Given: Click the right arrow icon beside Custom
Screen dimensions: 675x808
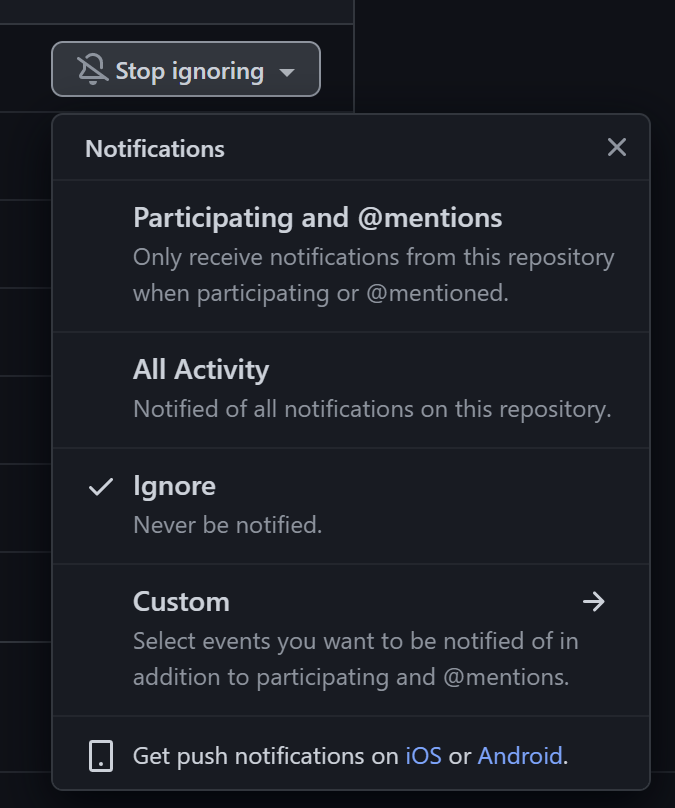Looking at the screenshot, I should [594, 601].
